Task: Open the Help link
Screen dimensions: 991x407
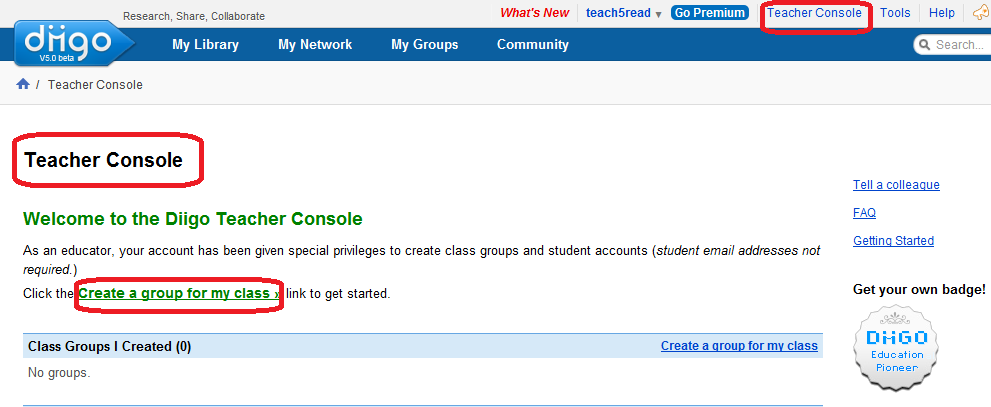Action: (941, 13)
